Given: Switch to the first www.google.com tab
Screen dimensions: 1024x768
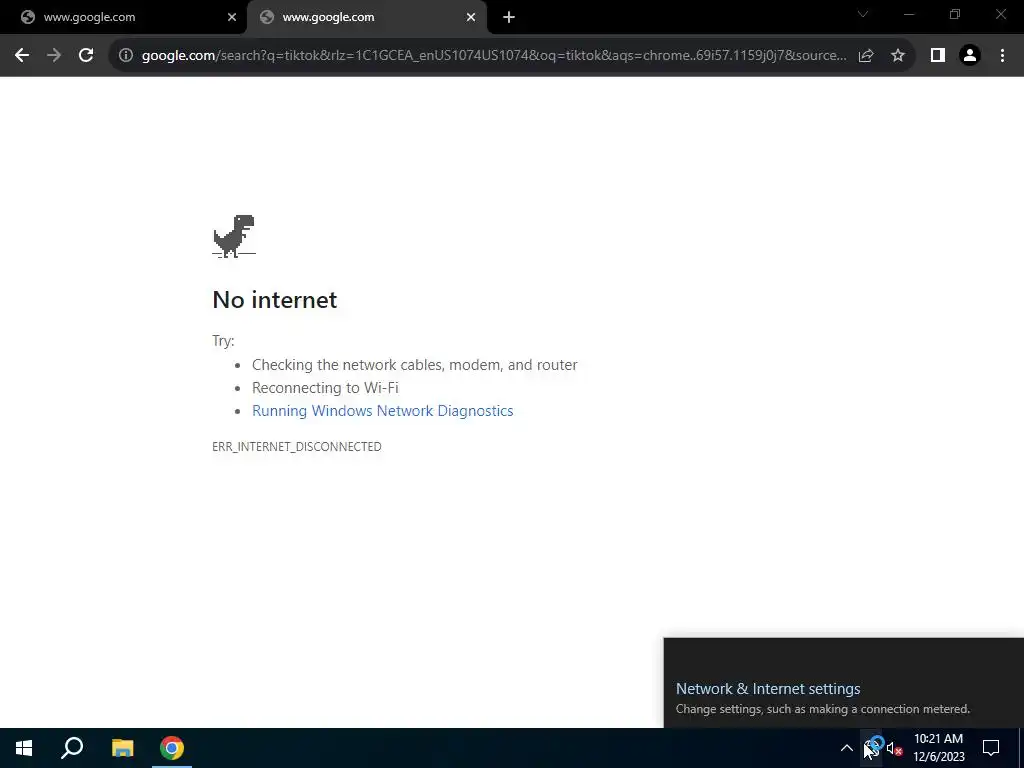Looking at the screenshot, I should pos(124,17).
